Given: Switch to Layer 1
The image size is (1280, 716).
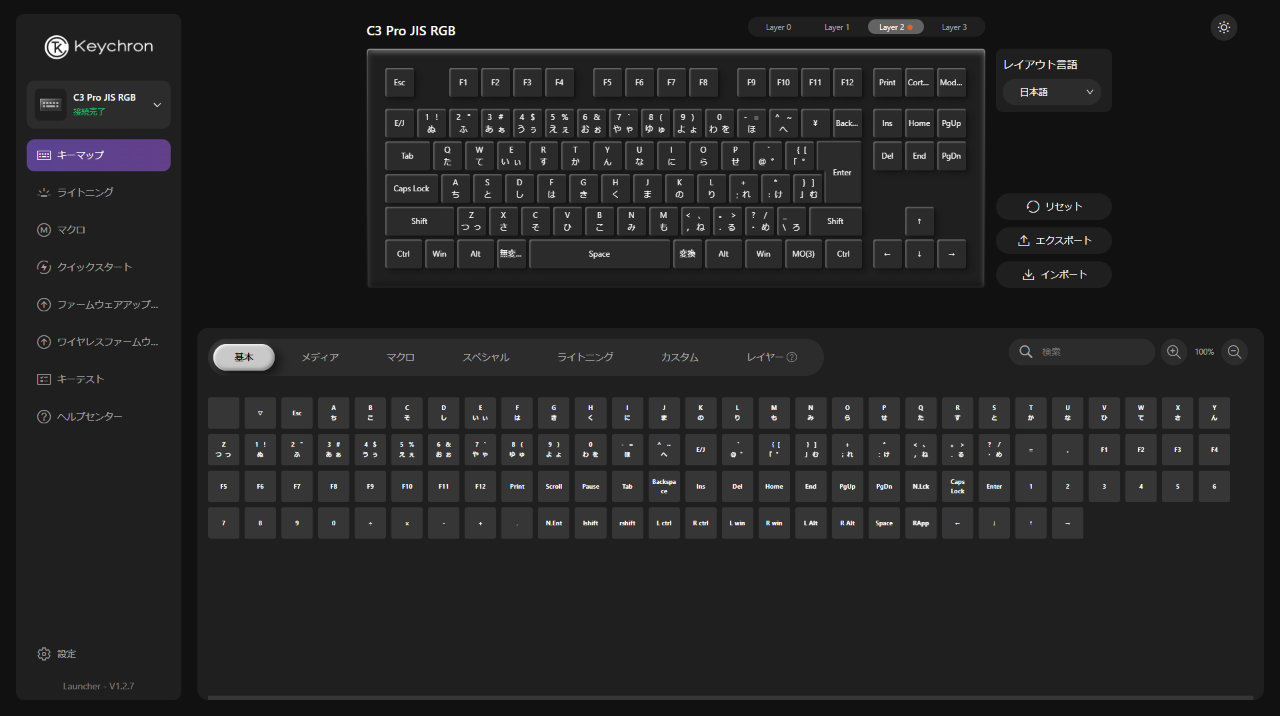Looking at the screenshot, I should [836, 27].
